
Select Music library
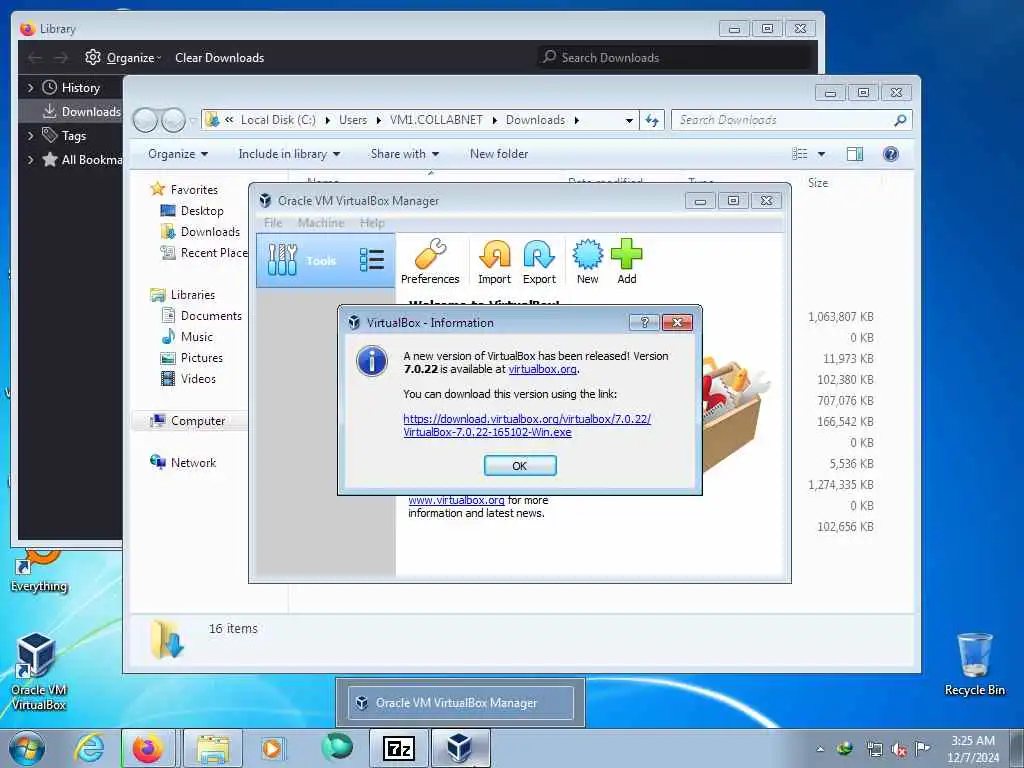(197, 337)
